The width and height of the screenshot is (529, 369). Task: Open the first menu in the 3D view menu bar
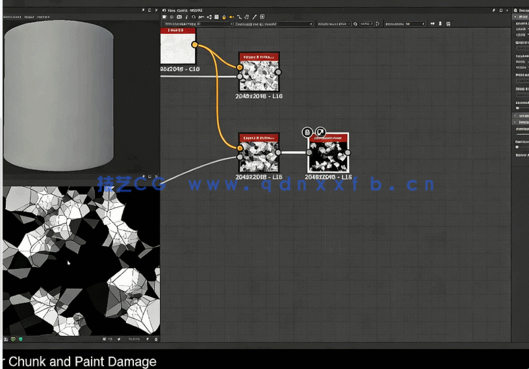tap(12, 17)
